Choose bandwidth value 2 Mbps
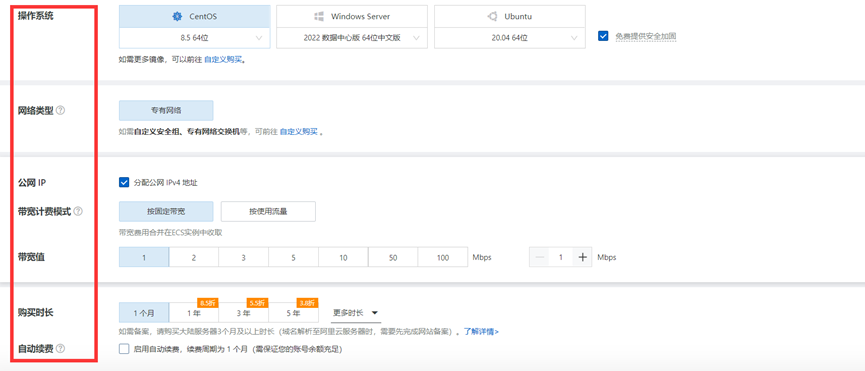Screen dimensions: 865x371 194,257
